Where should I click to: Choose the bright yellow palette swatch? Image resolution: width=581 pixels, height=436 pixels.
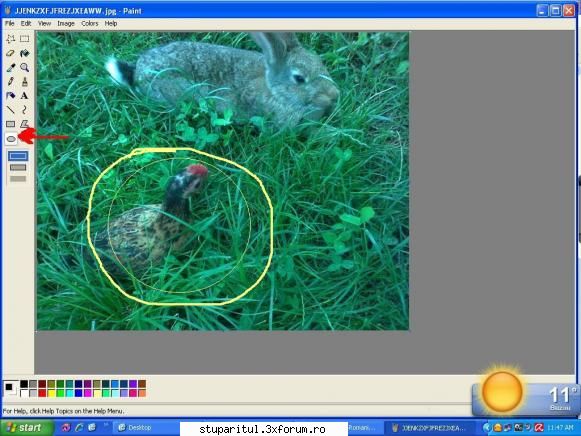[51, 393]
